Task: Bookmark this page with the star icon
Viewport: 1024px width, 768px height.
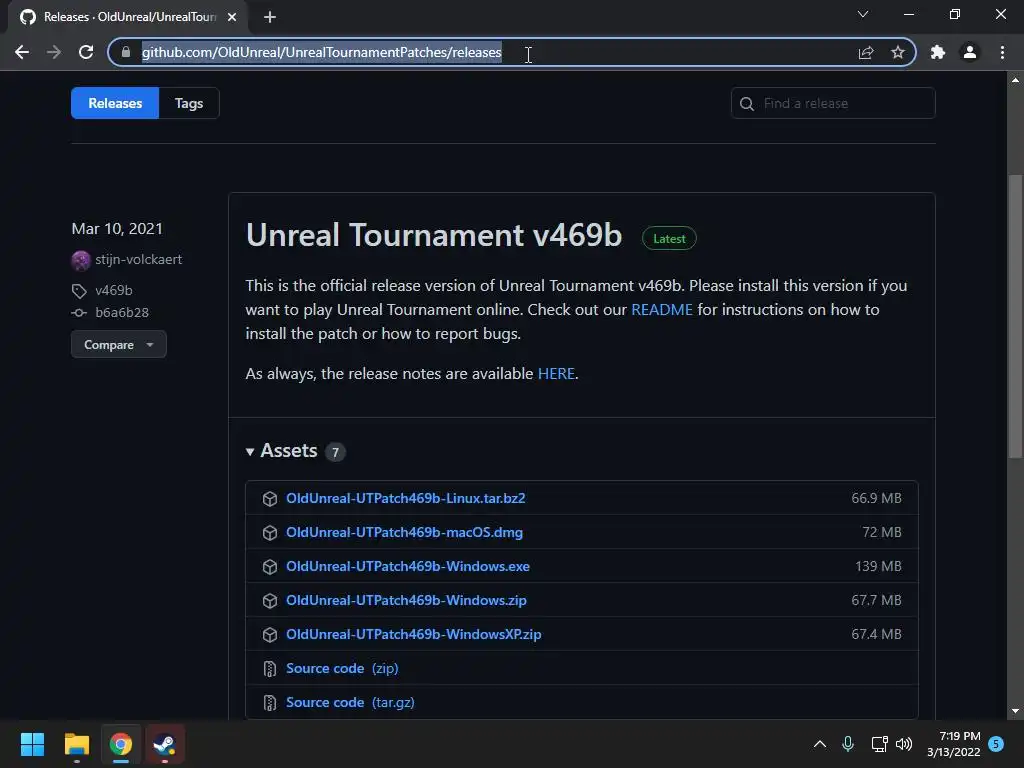Action: (x=898, y=52)
